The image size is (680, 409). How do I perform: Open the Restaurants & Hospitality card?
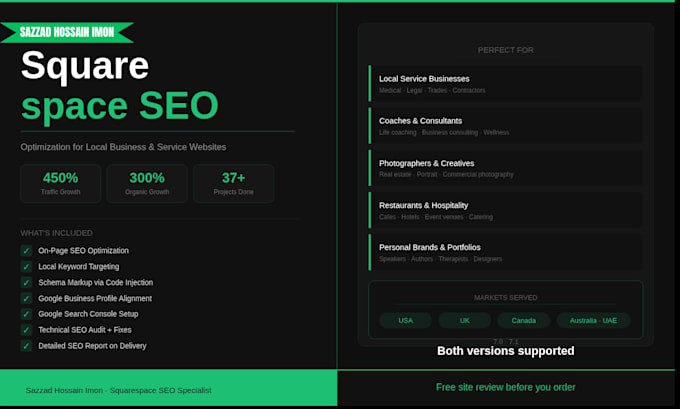click(506, 210)
